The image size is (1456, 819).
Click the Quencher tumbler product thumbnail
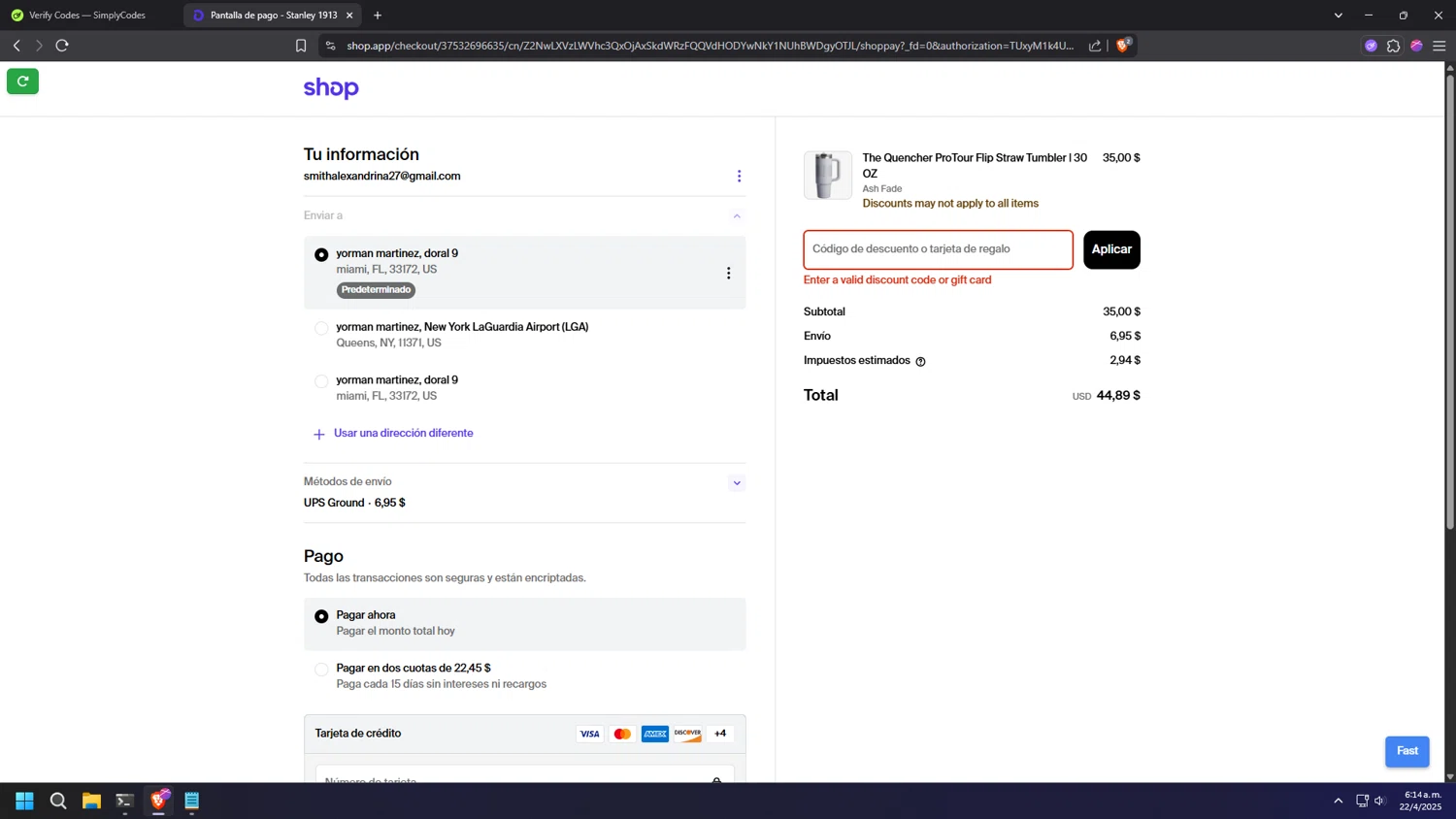point(828,176)
